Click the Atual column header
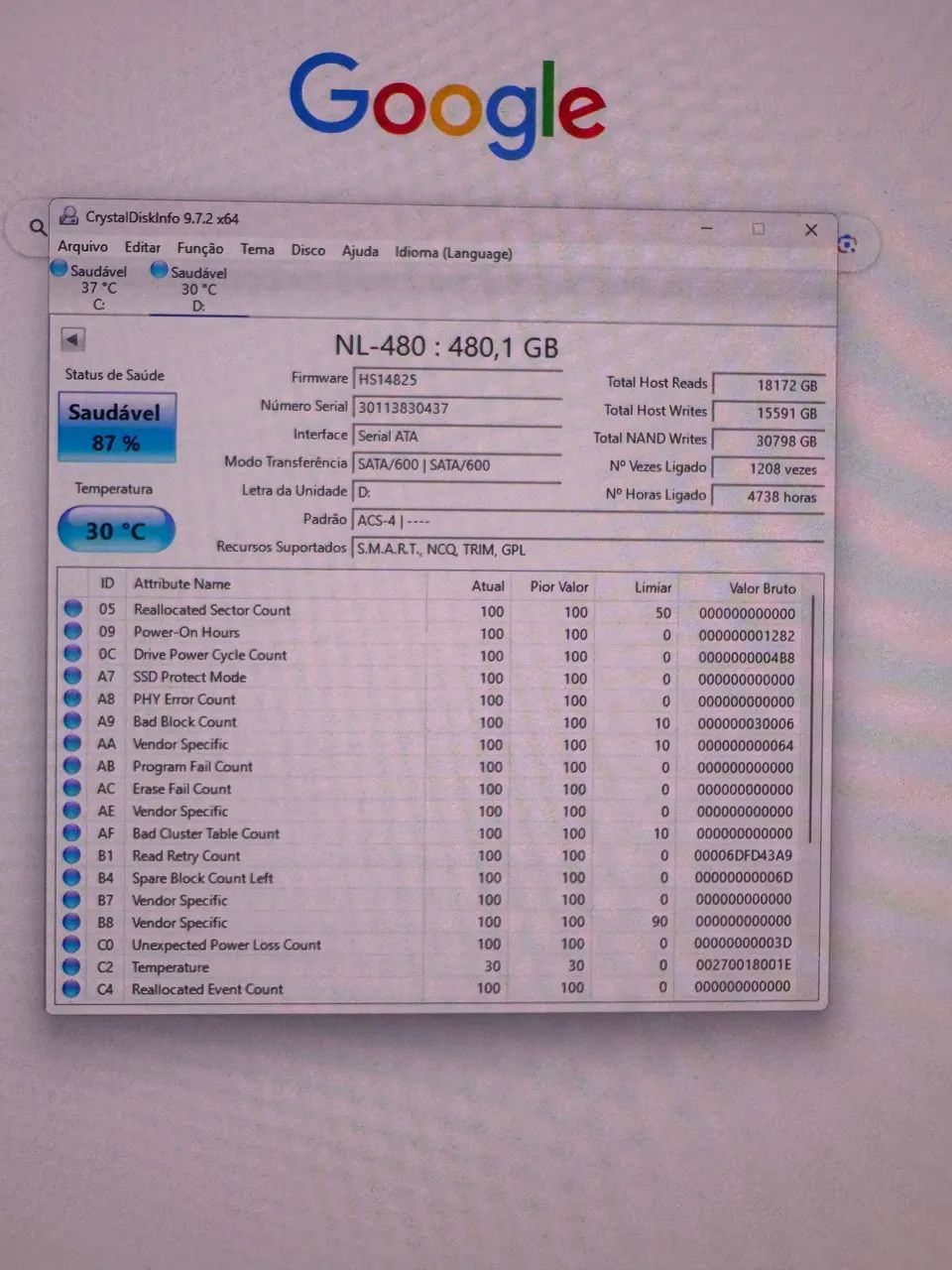The height and width of the screenshot is (1270, 952). coord(488,586)
